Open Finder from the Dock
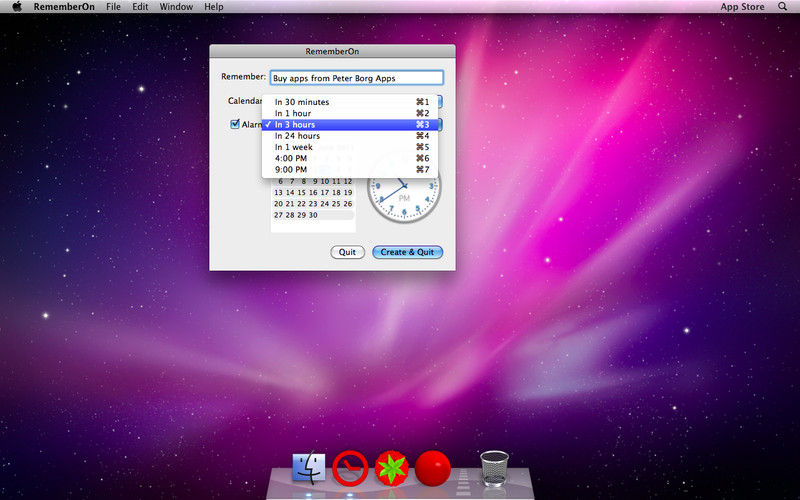800x500 pixels. 309,467
